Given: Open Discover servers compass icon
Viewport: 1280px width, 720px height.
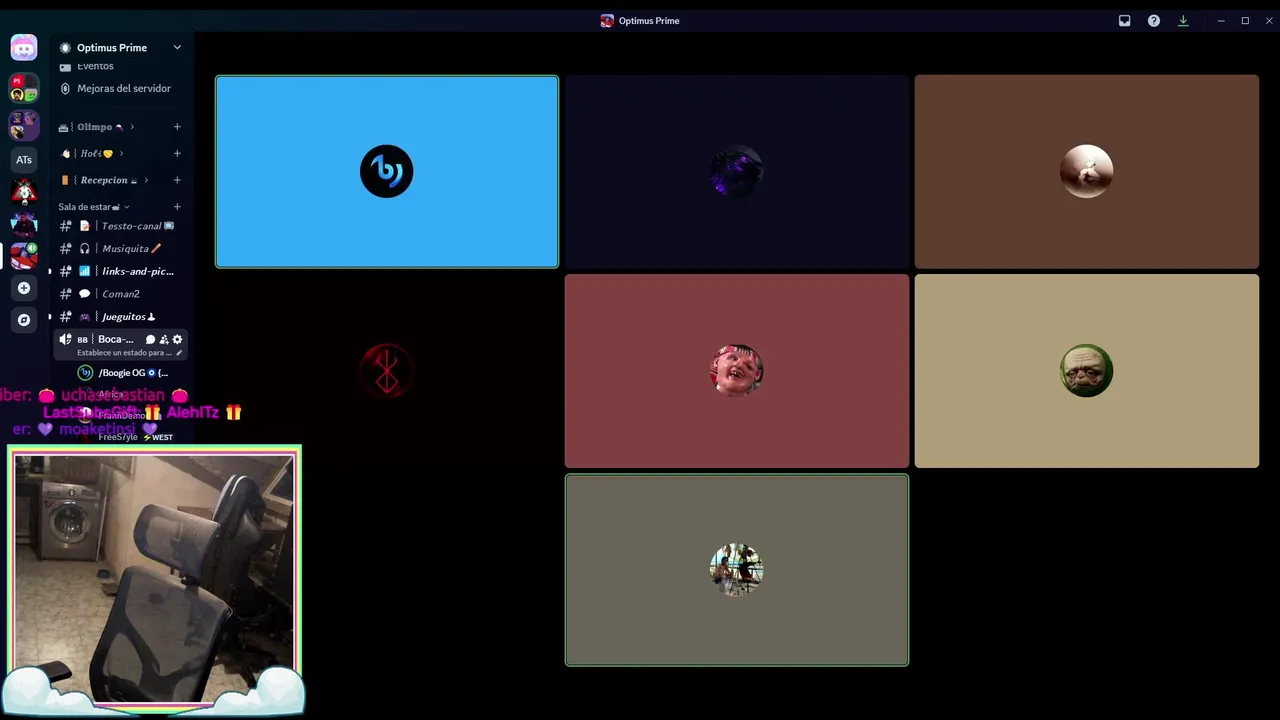Looking at the screenshot, I should [24, 320].
